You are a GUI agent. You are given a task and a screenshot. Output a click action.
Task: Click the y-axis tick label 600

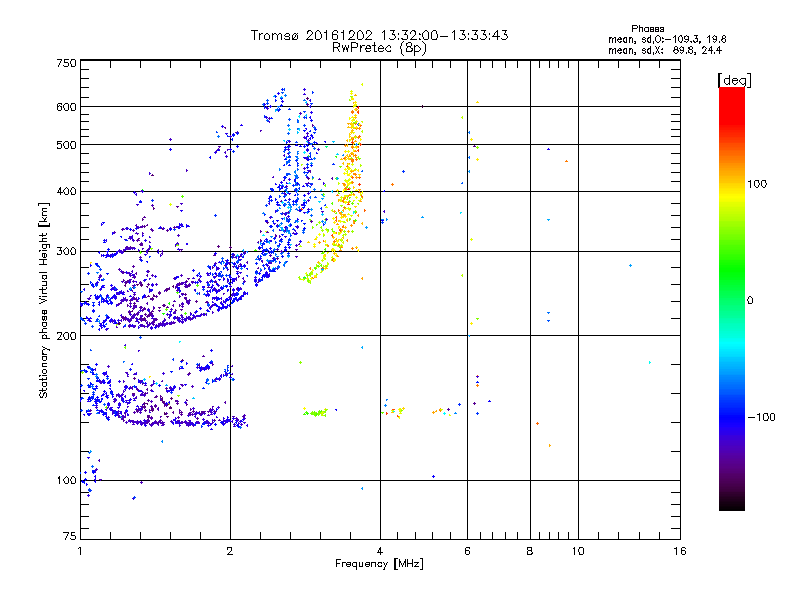pos(67,107)
